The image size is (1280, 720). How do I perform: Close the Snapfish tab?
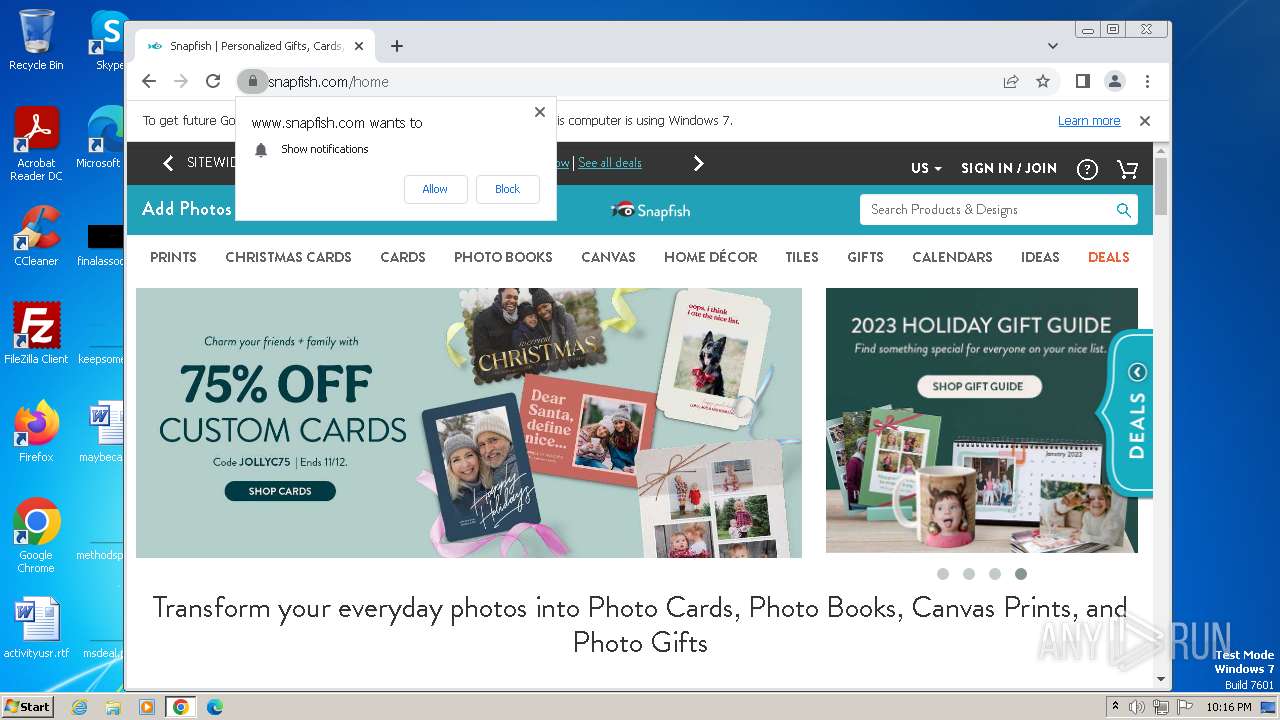[x=359, y=46]
